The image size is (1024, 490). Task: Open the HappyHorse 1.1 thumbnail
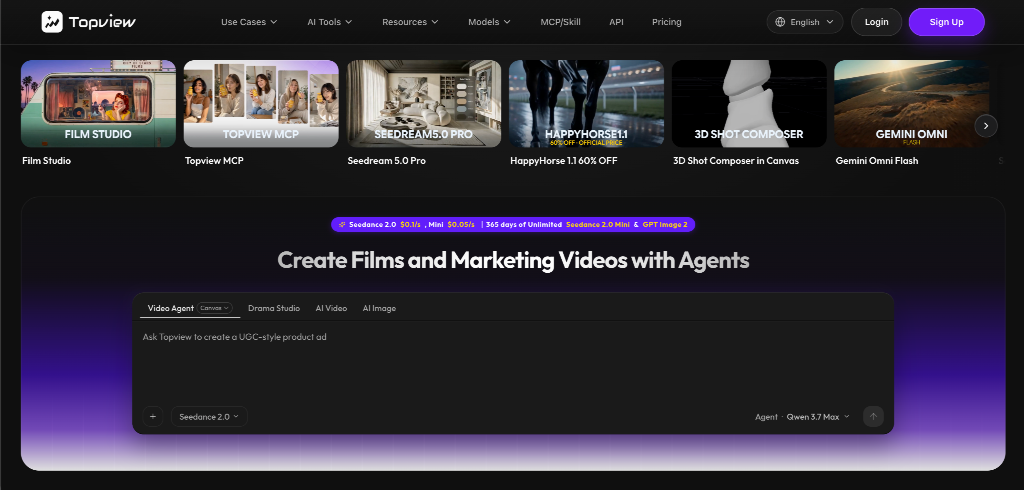click(x=586, y=104)
